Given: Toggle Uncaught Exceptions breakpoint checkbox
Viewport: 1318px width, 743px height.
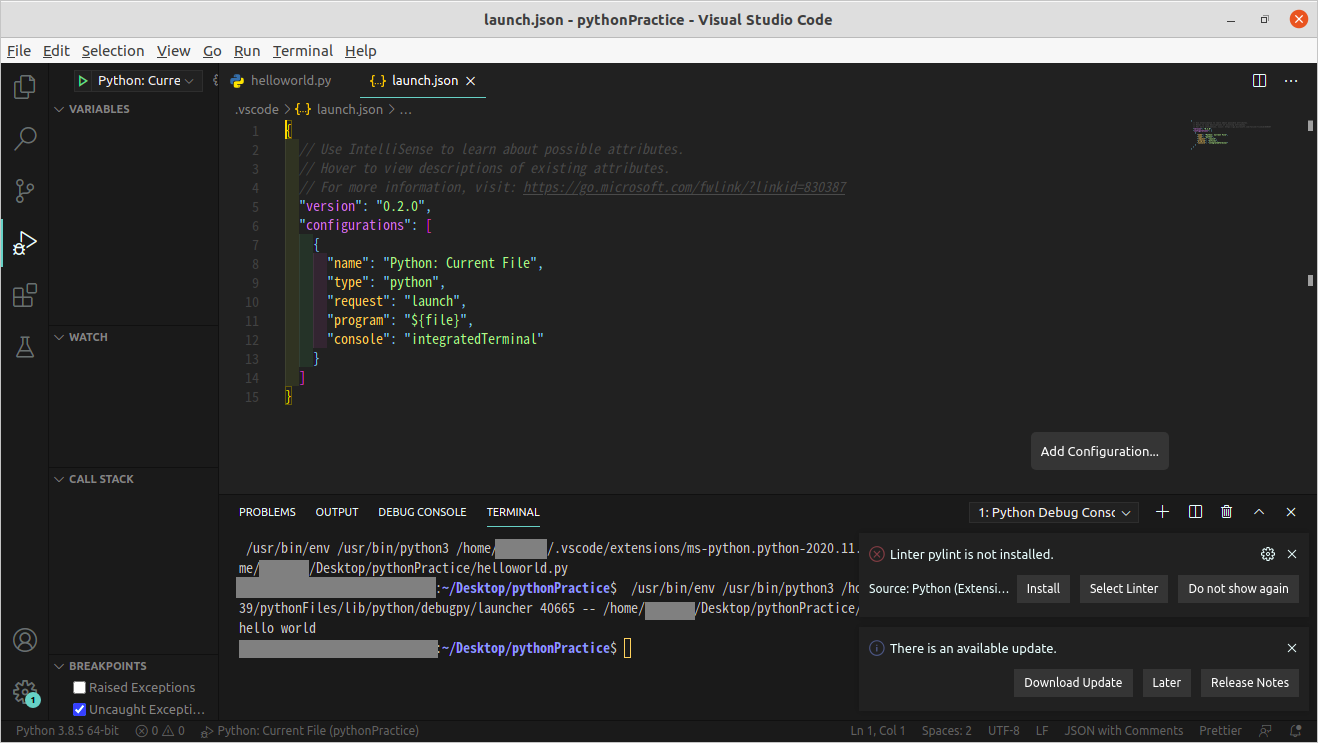Looking at the screenshot, I should 80,710.
